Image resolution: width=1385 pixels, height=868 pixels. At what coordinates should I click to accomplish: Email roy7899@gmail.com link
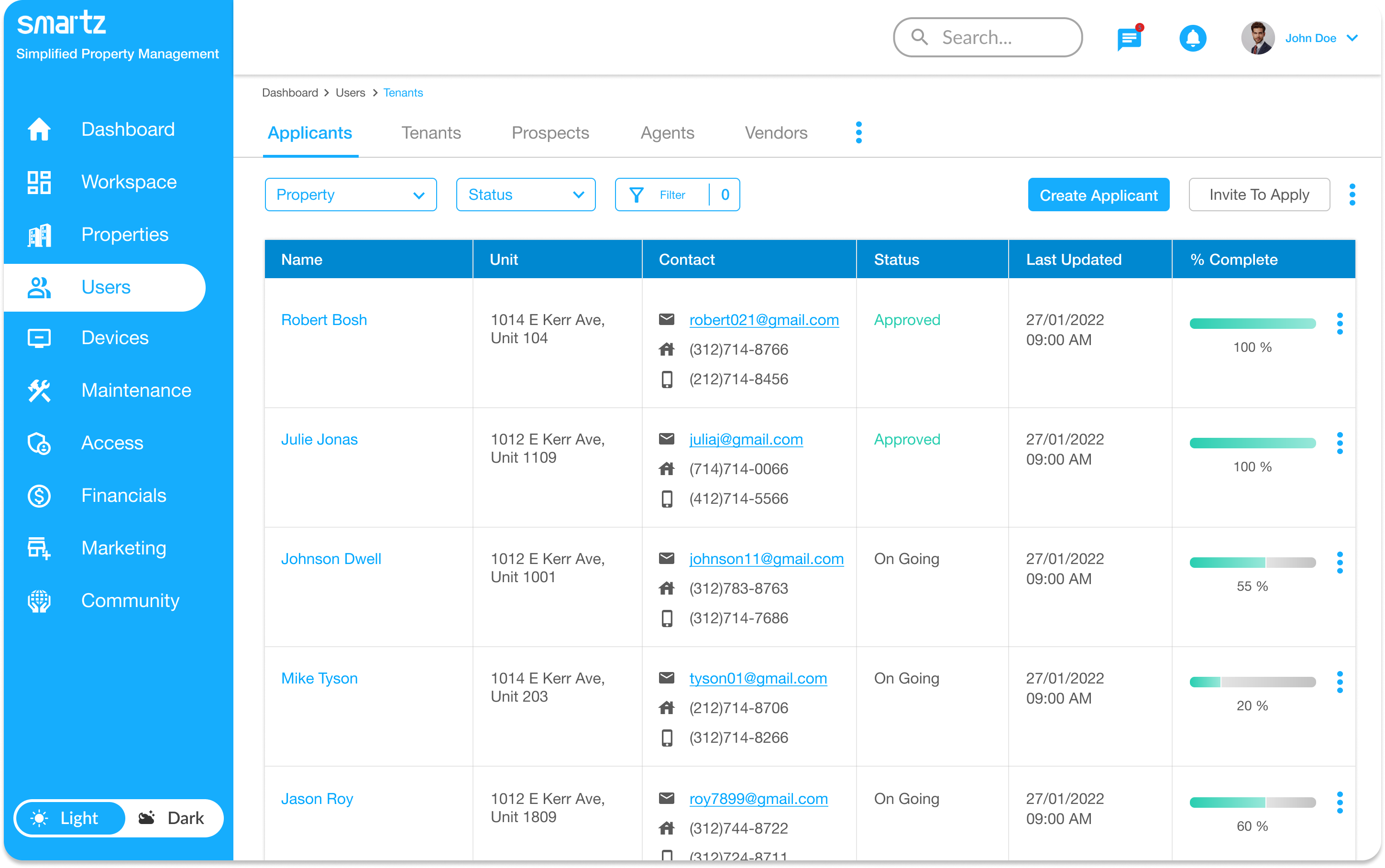pos(758,799)
